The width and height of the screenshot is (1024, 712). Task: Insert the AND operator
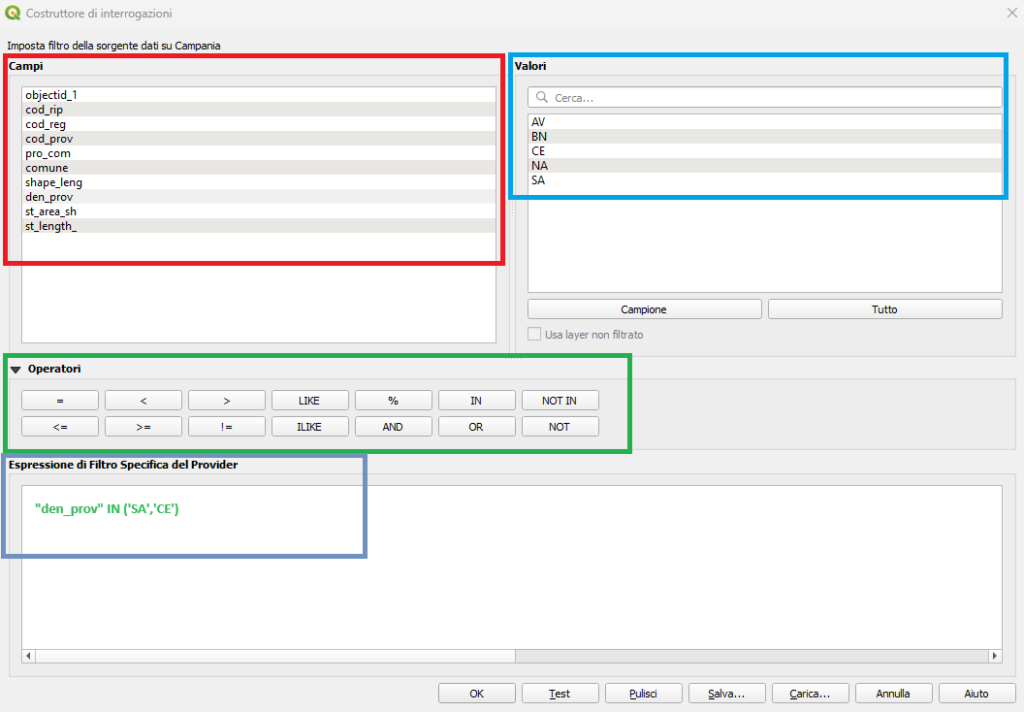point(393,427)
